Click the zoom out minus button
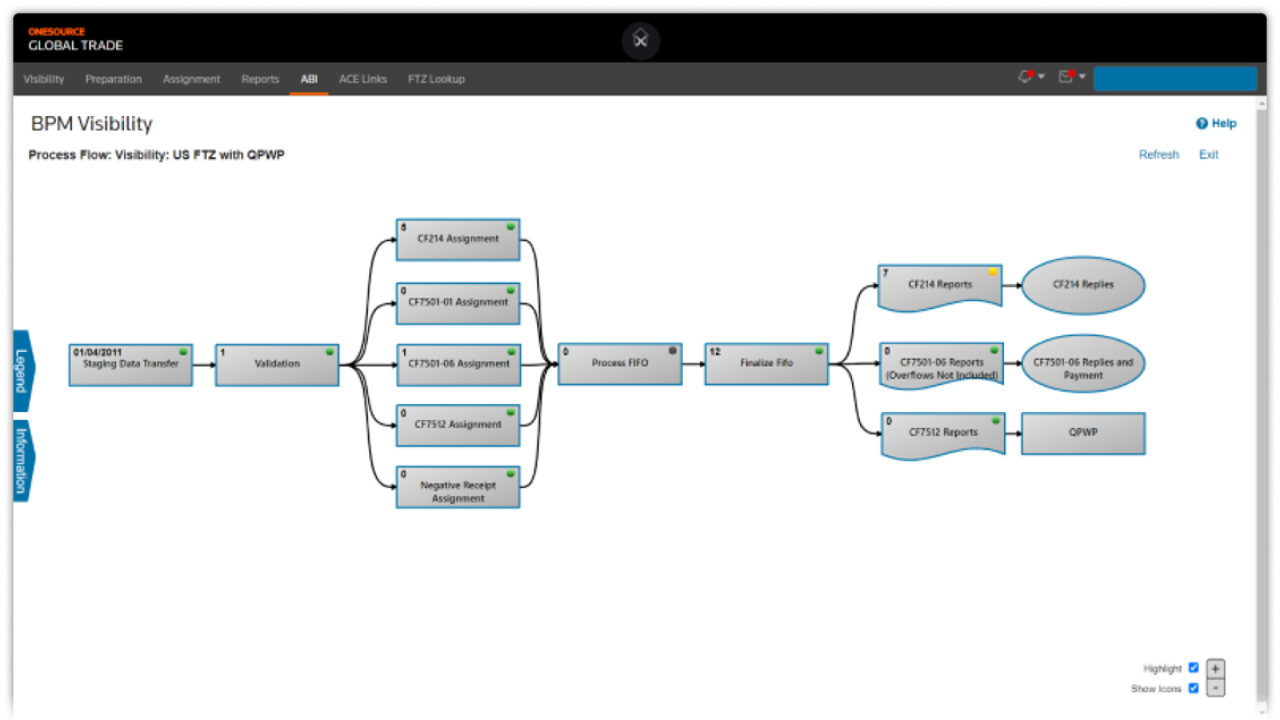 click(x=1215, y=688)
